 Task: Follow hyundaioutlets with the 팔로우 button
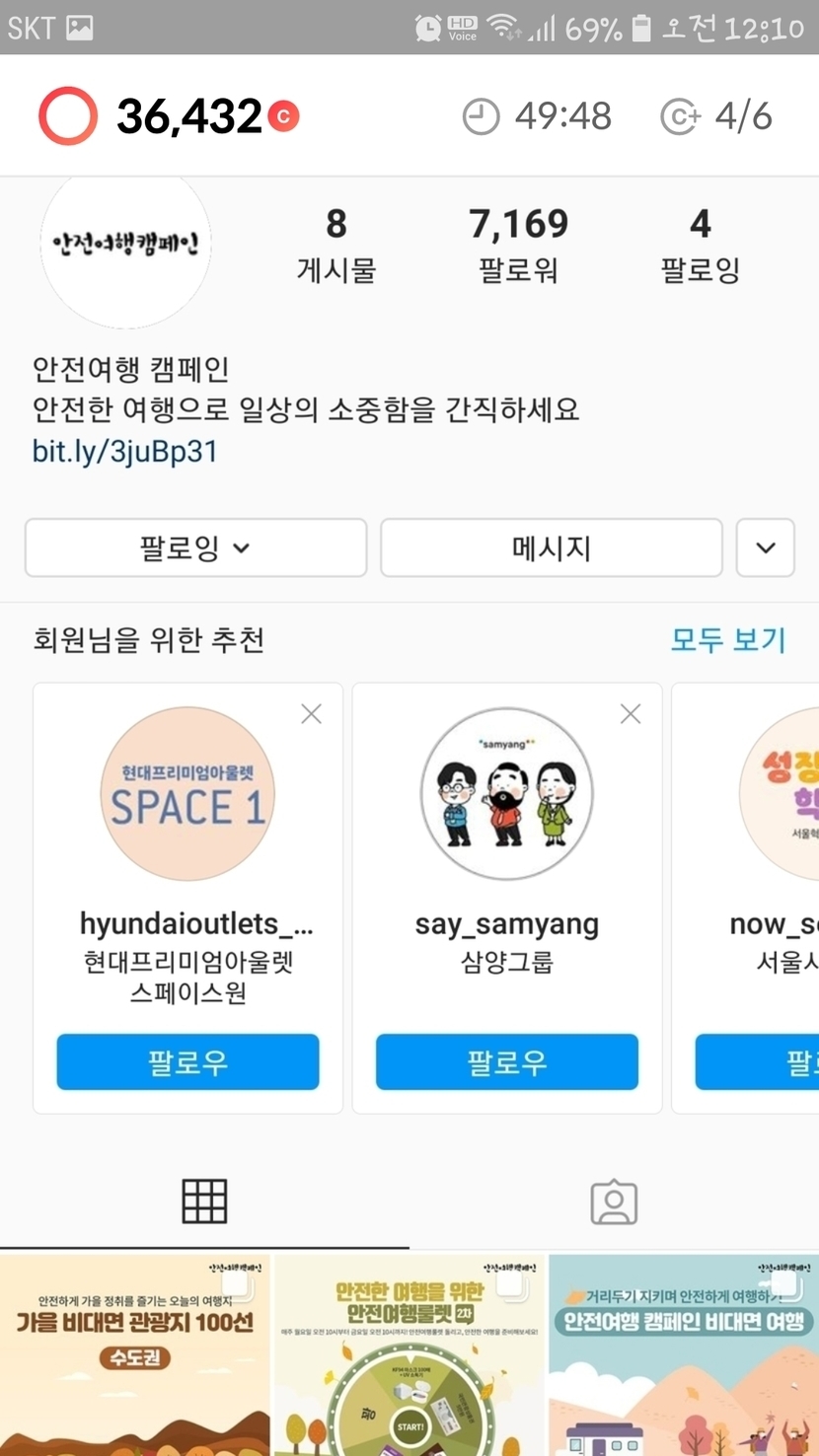(x=187, y=1061)
